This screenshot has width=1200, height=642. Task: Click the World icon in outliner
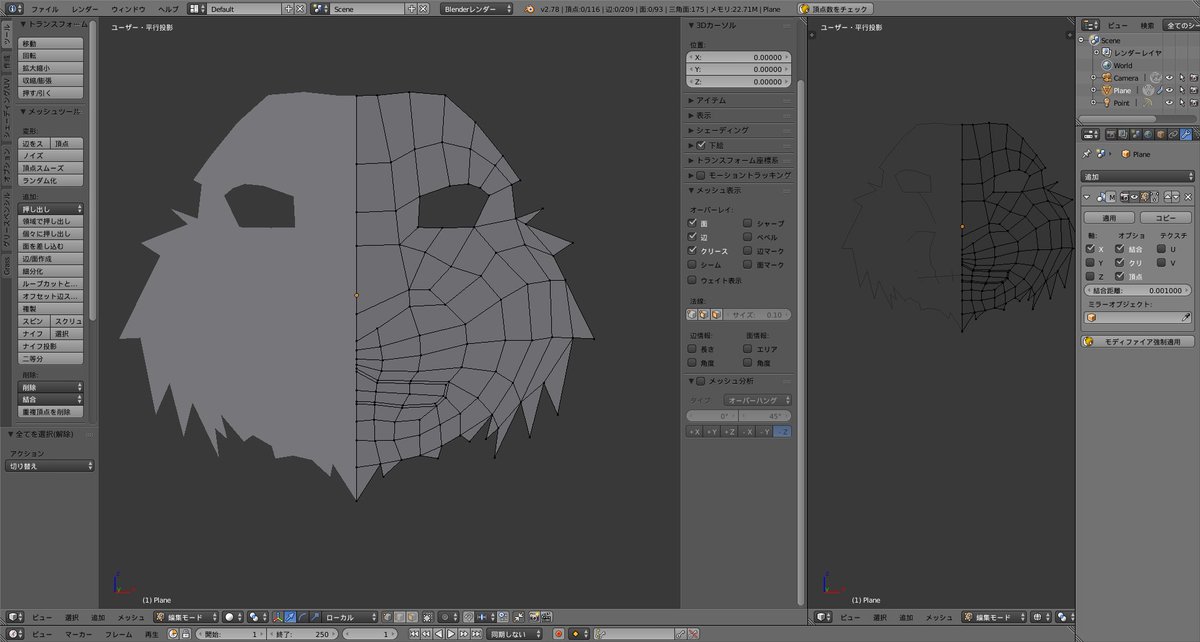point(1106,65)
